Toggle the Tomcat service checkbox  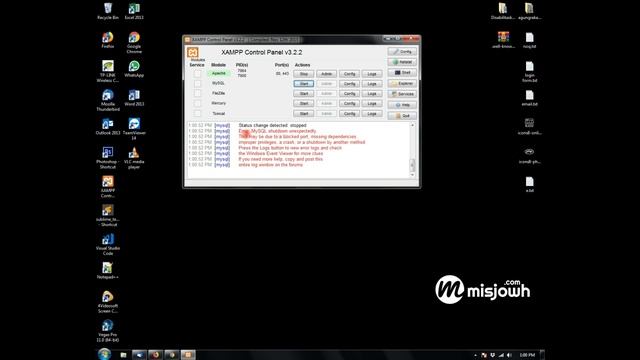pyautogui.click(x=197, y=113)
